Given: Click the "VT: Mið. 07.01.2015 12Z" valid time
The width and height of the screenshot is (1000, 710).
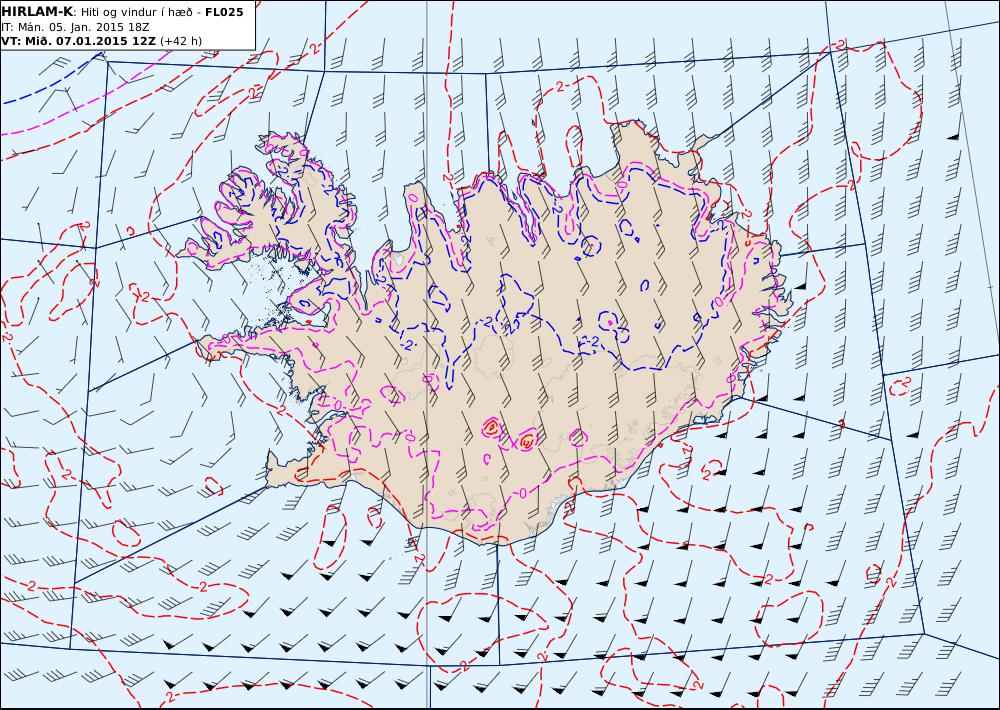Looking at the screenshot, I should coord(78,41).
